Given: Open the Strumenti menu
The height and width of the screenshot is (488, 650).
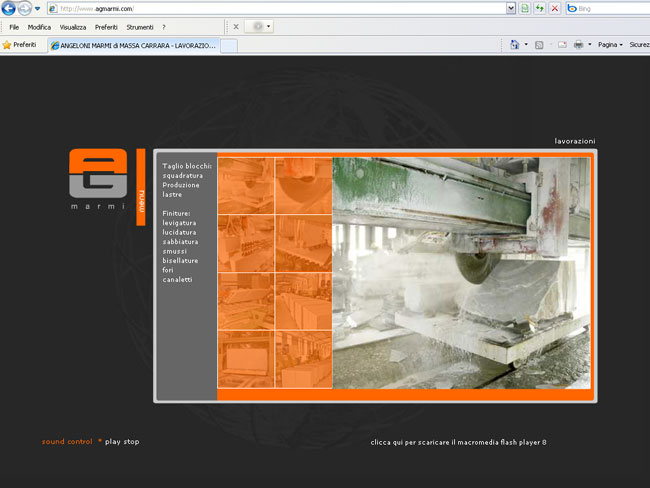Looking at the screenshot, I should (140, 27).
